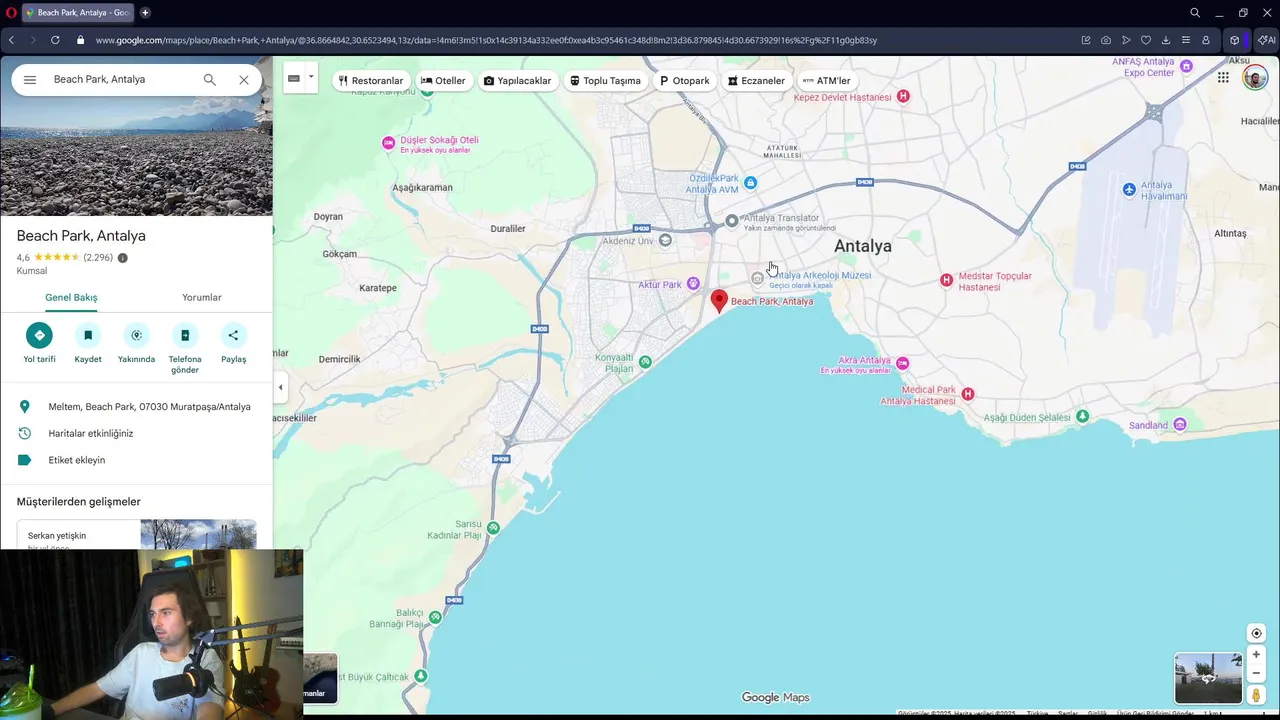Click Telefona gönder button
Viewport: 1280px width, 720px height.
coord(185,349)
